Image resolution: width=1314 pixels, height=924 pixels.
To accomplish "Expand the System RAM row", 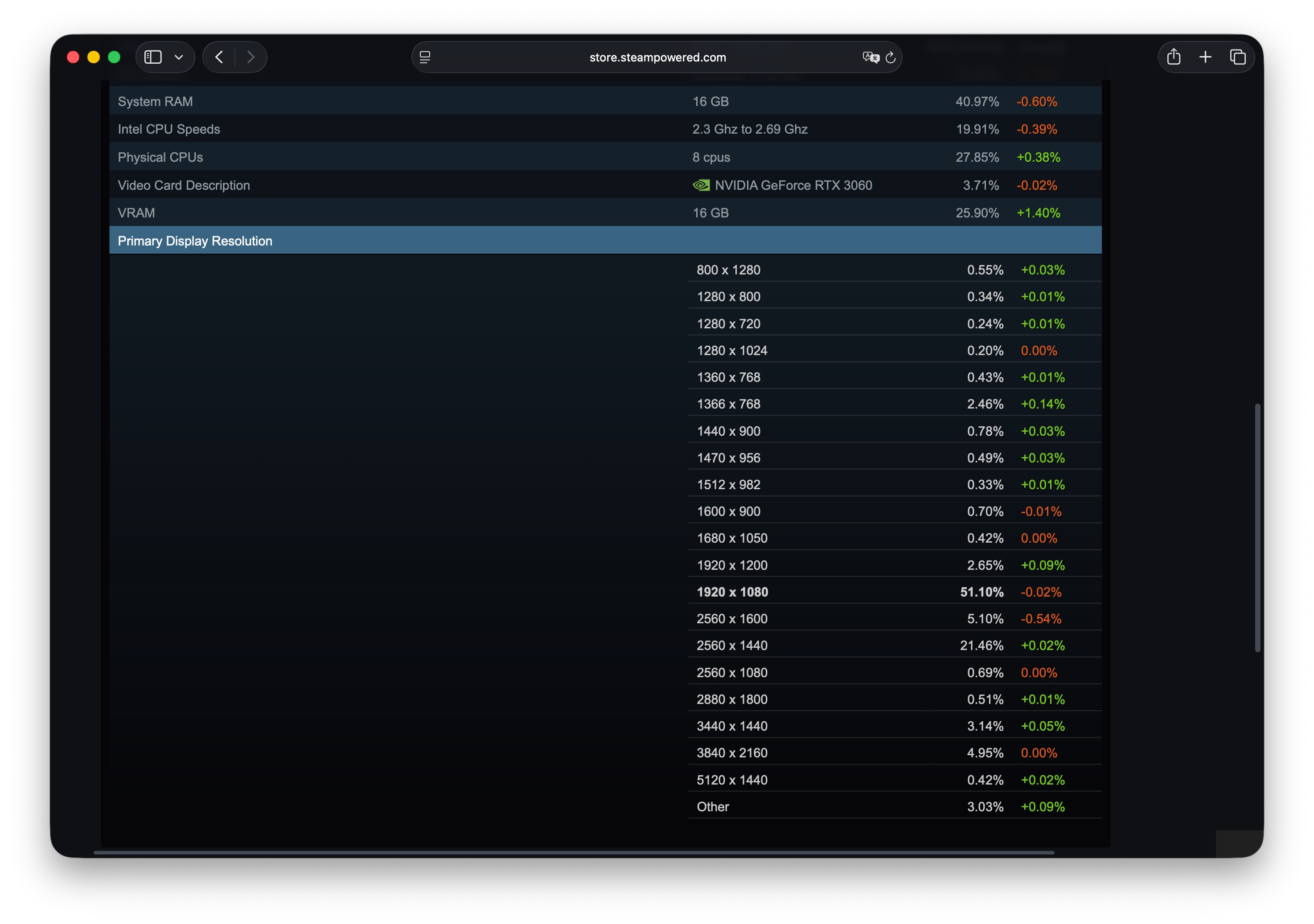I will (605, 101).
